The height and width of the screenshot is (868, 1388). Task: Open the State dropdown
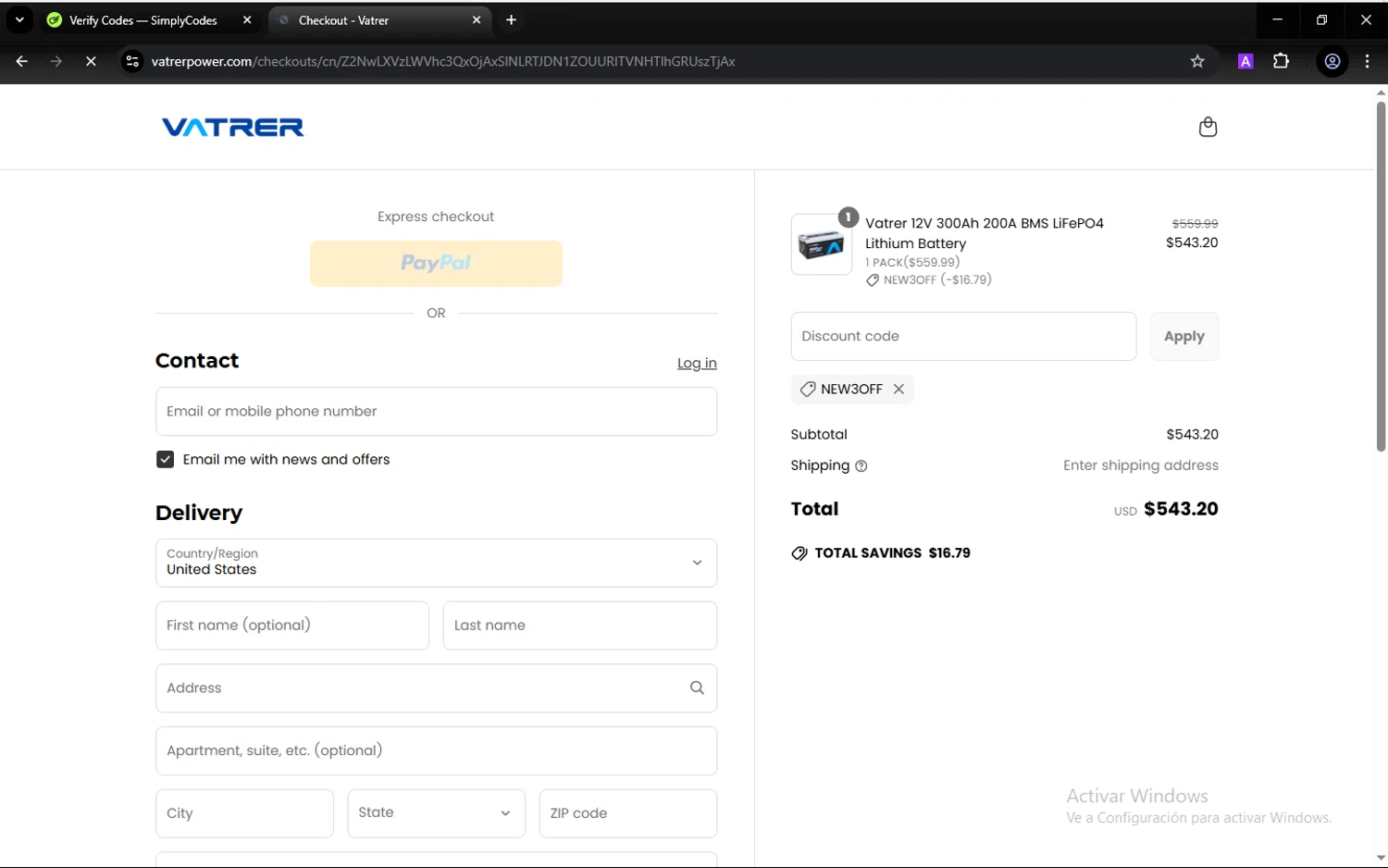tap(436, 813)
